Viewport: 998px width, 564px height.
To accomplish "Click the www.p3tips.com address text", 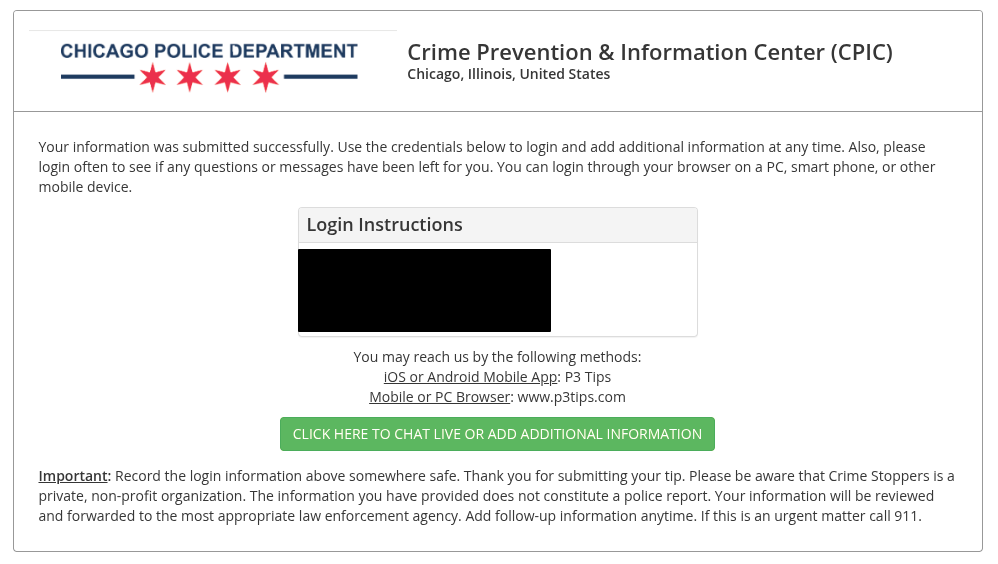I will click(x=571, y=397).
